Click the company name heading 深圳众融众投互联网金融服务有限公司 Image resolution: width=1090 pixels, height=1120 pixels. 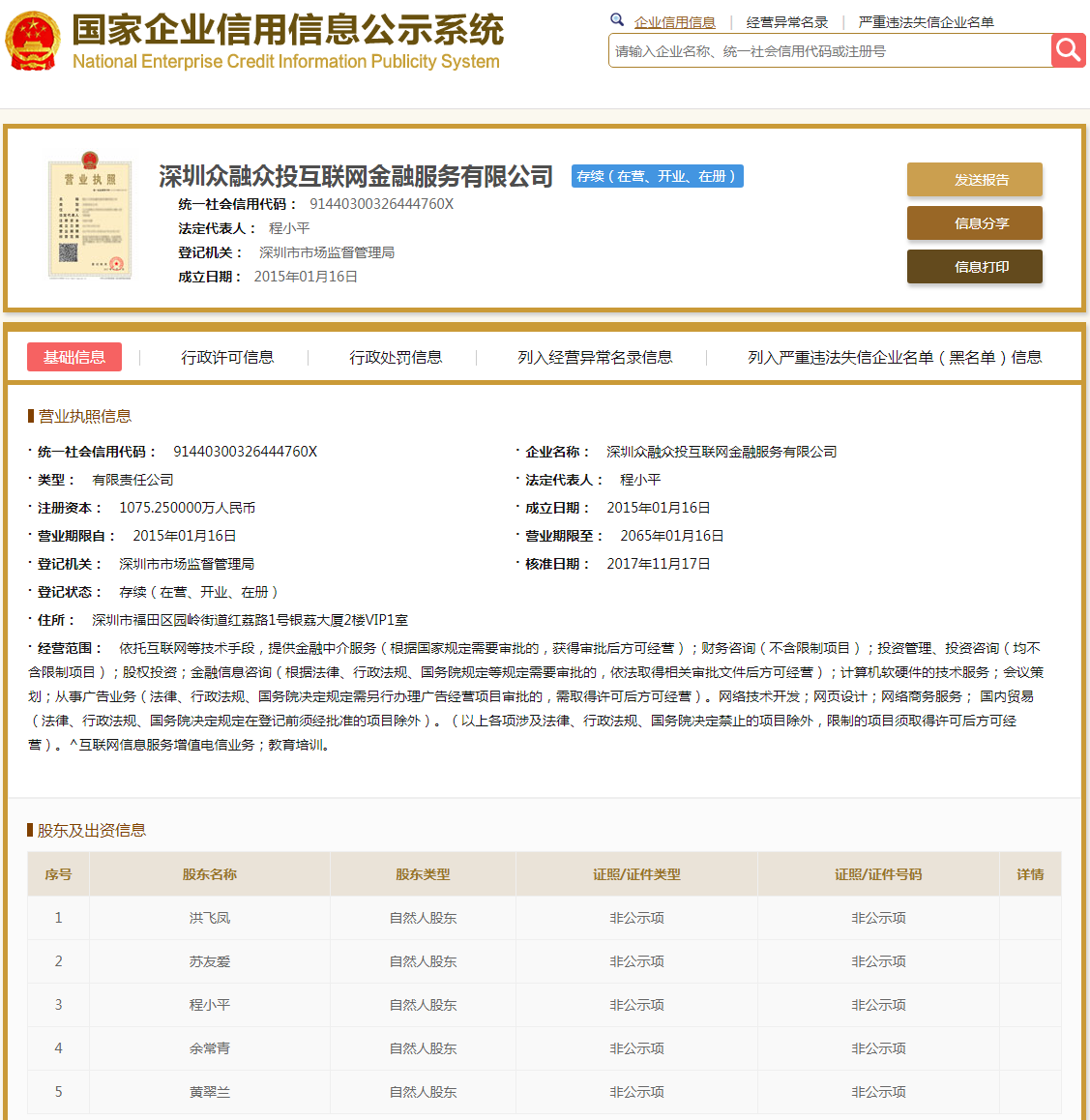click(354, 177)
